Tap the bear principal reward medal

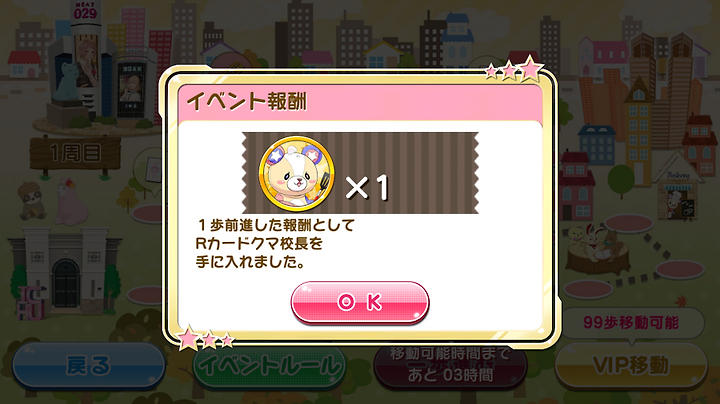click(x=297, y=173)
